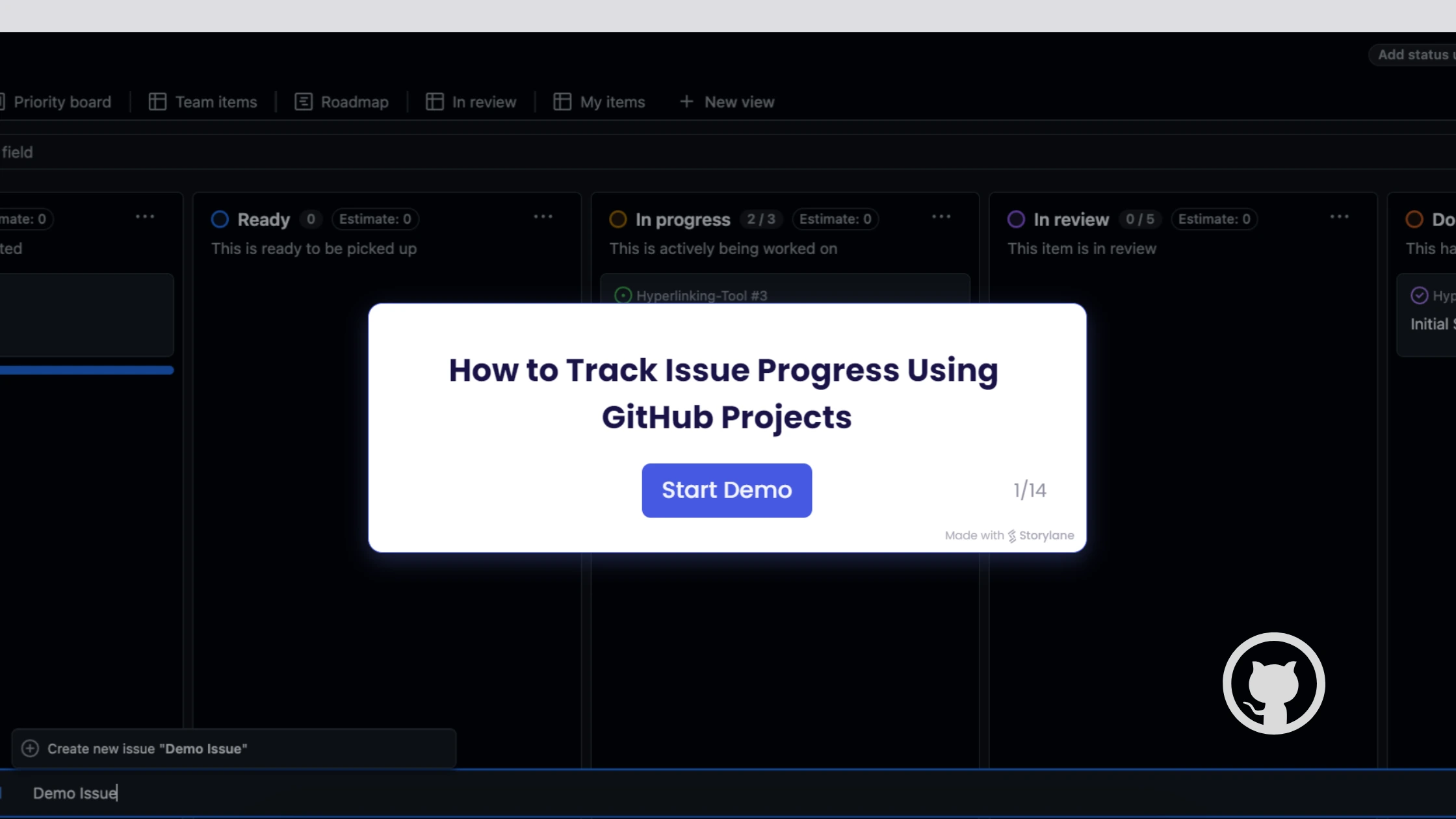Screen dimensions: 1456x819
Task: Toggle the completed checkmark on the rightmost issue
Action: click(x=1418, y=294)
